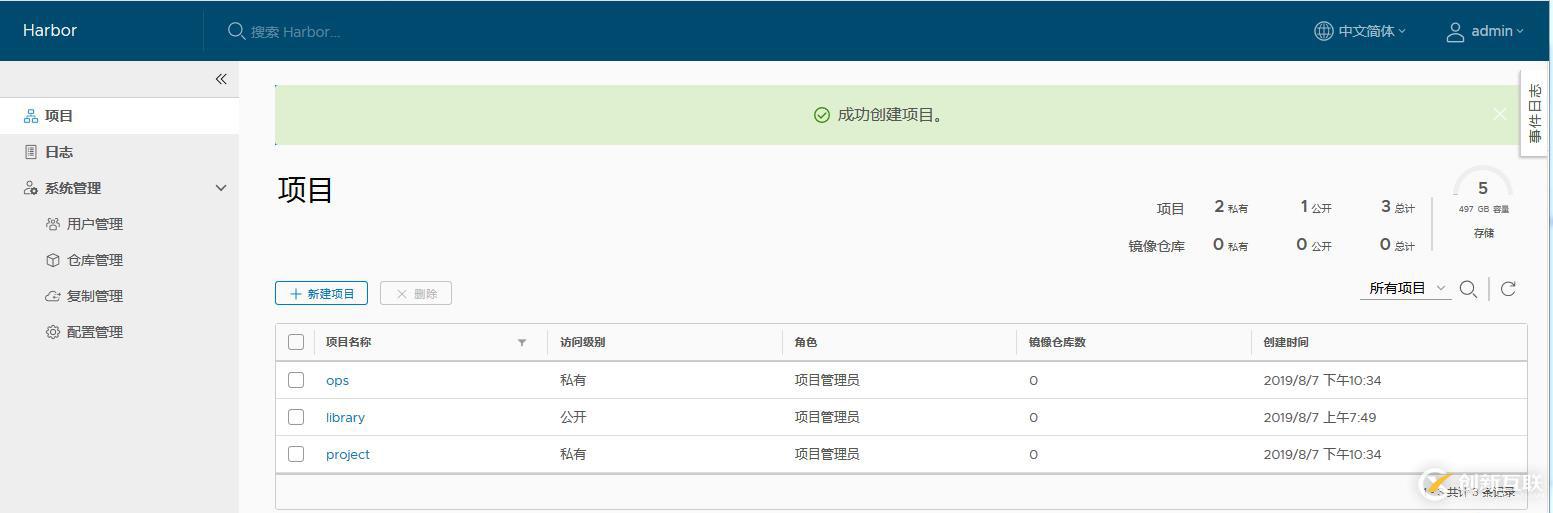The width and height of the screenshot is (1553, 513).
Task: Open 用户管理 in the sidebar
Action: [x=94, y=224]
